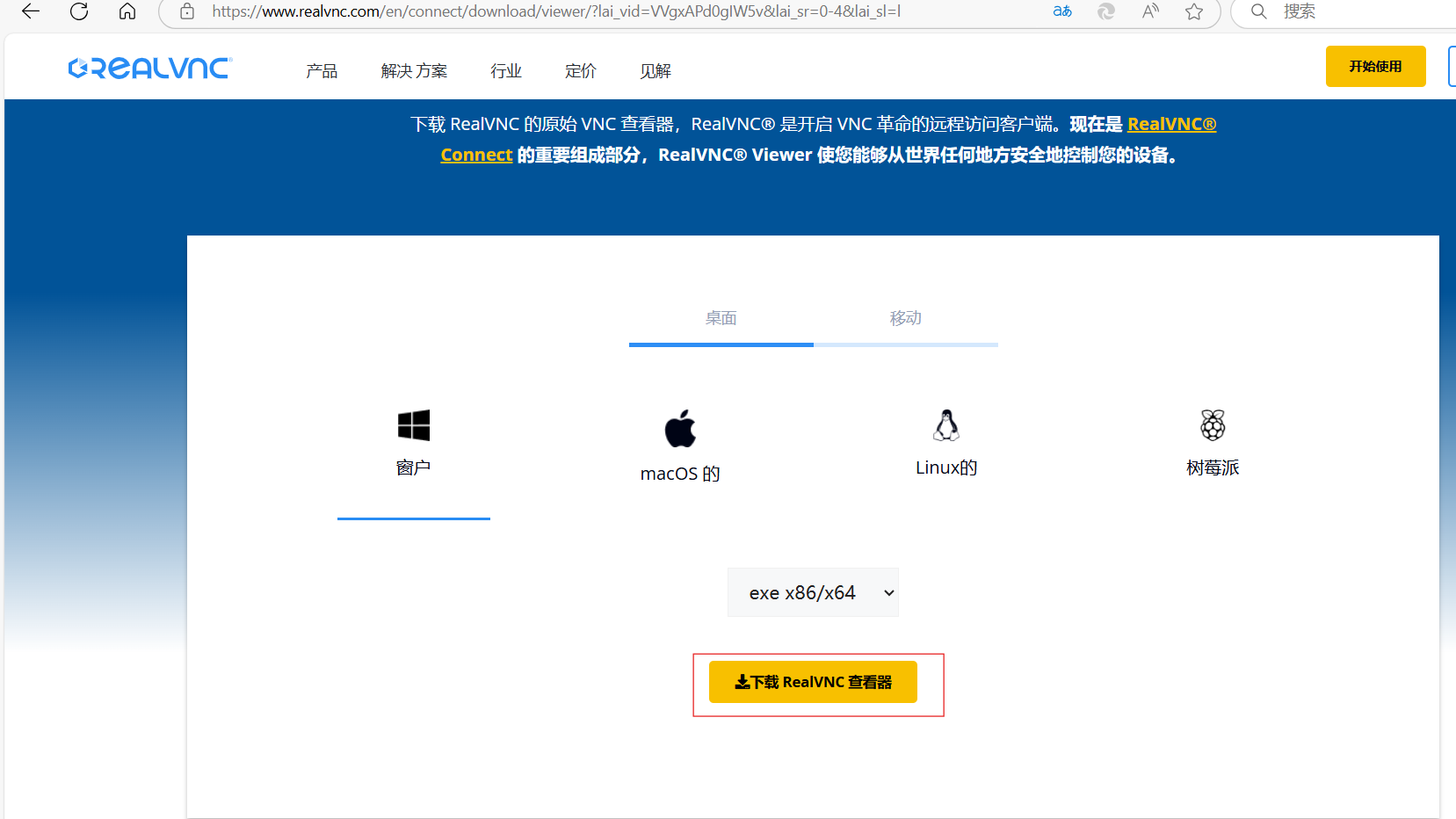Open the 见解 menu
1456x819 pixels.
tap(656, 71)
